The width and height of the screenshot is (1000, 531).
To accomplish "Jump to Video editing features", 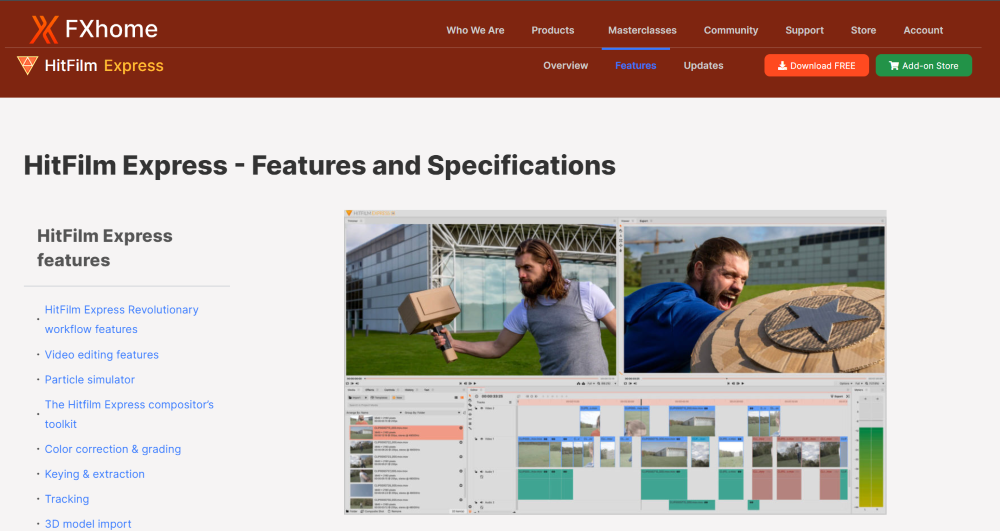I will [x=101, y=354].
